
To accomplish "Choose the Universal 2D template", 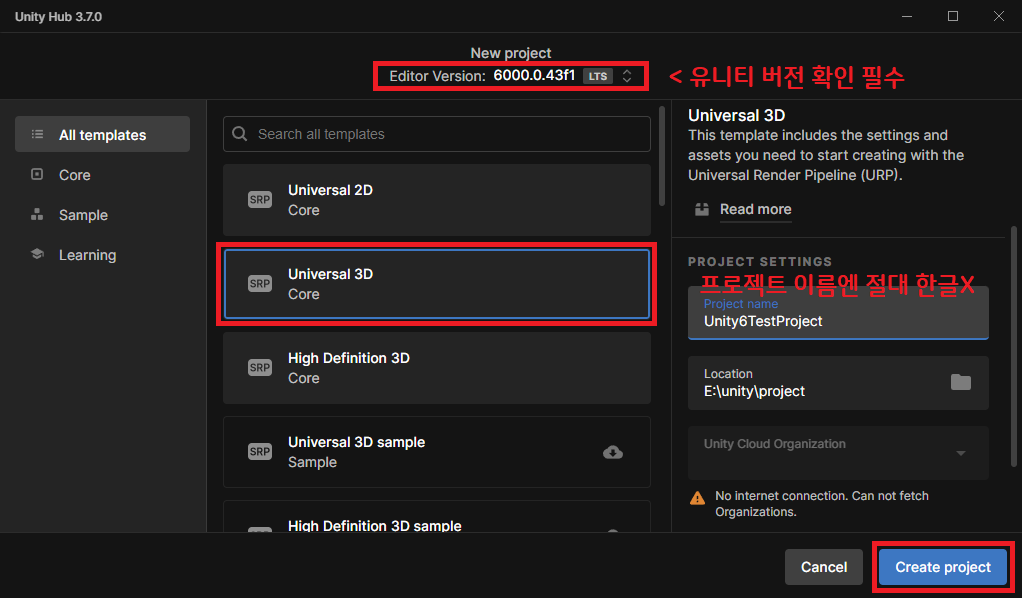I will (437, 200).
